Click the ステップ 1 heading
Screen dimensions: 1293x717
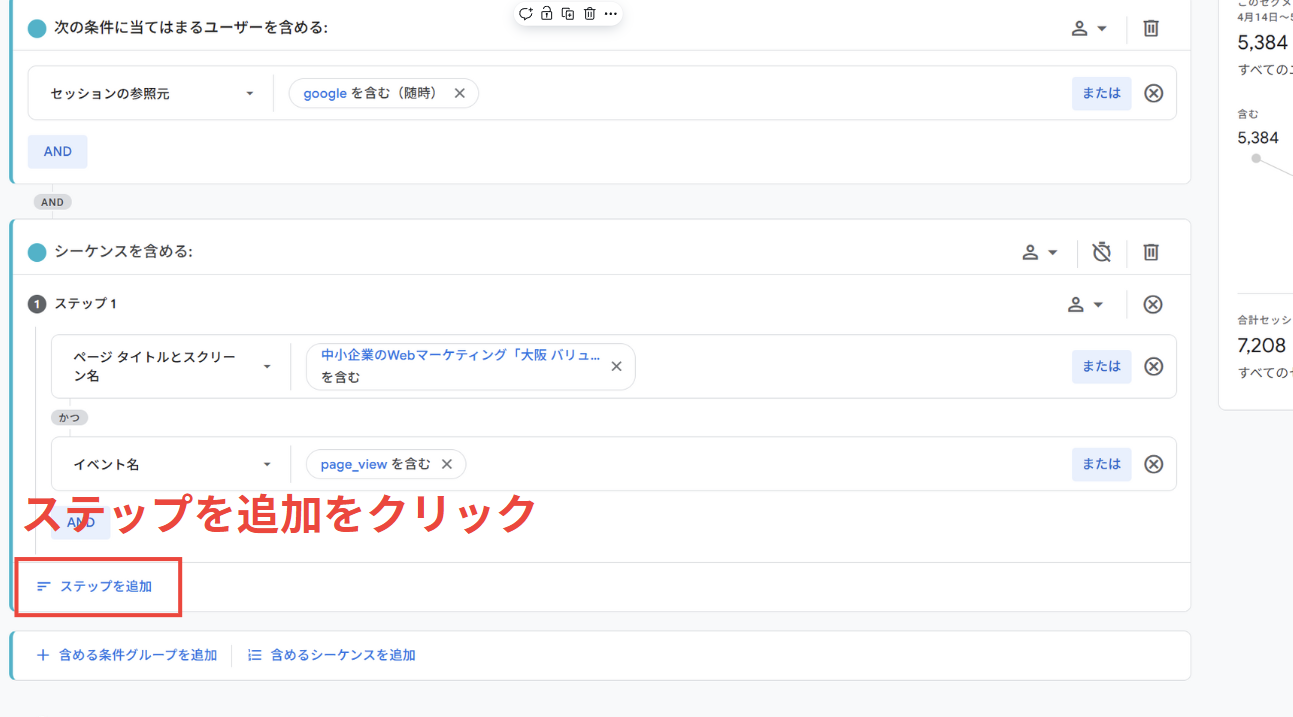point(85,304)
